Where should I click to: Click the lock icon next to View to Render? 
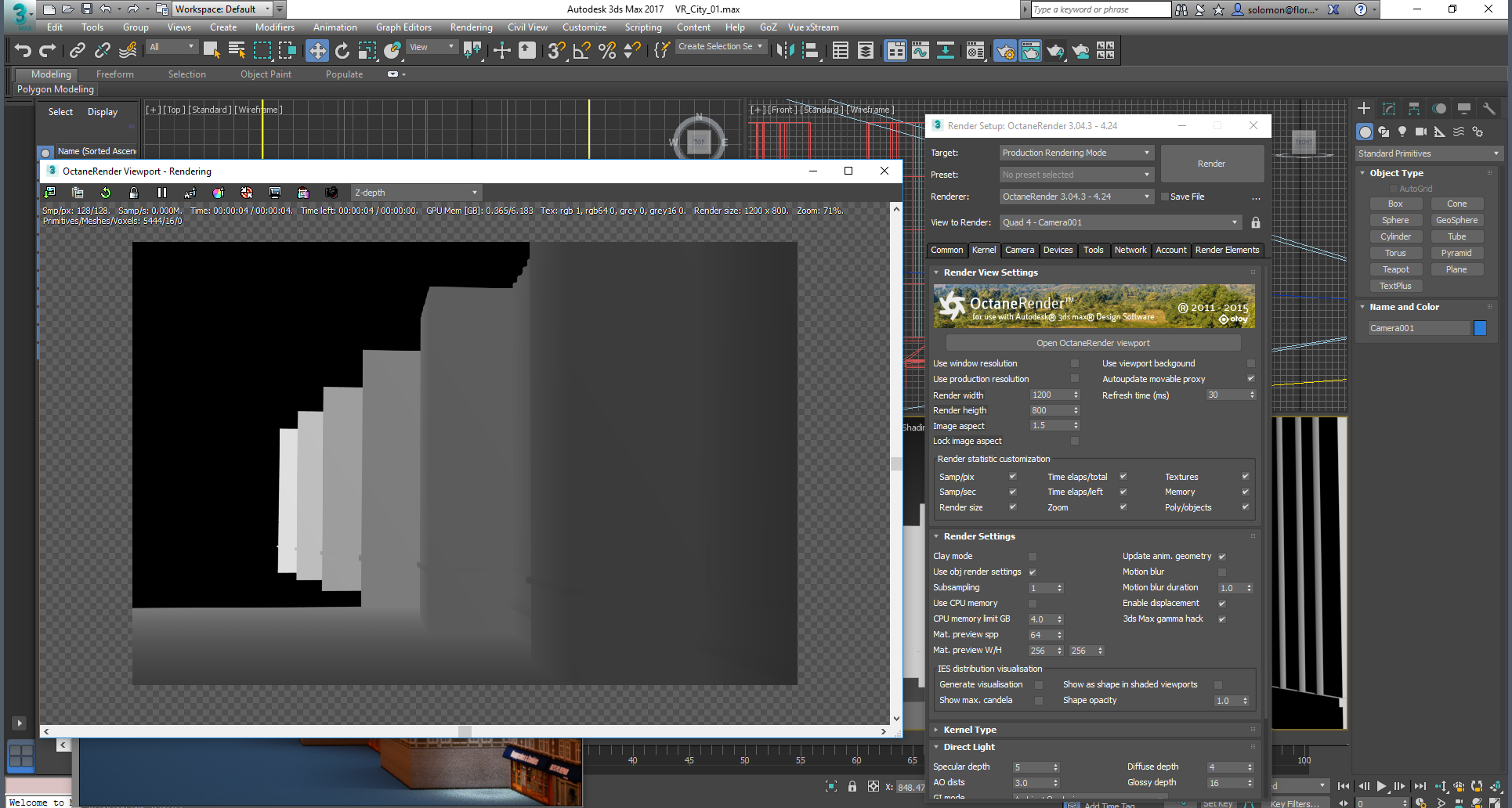1256,222
